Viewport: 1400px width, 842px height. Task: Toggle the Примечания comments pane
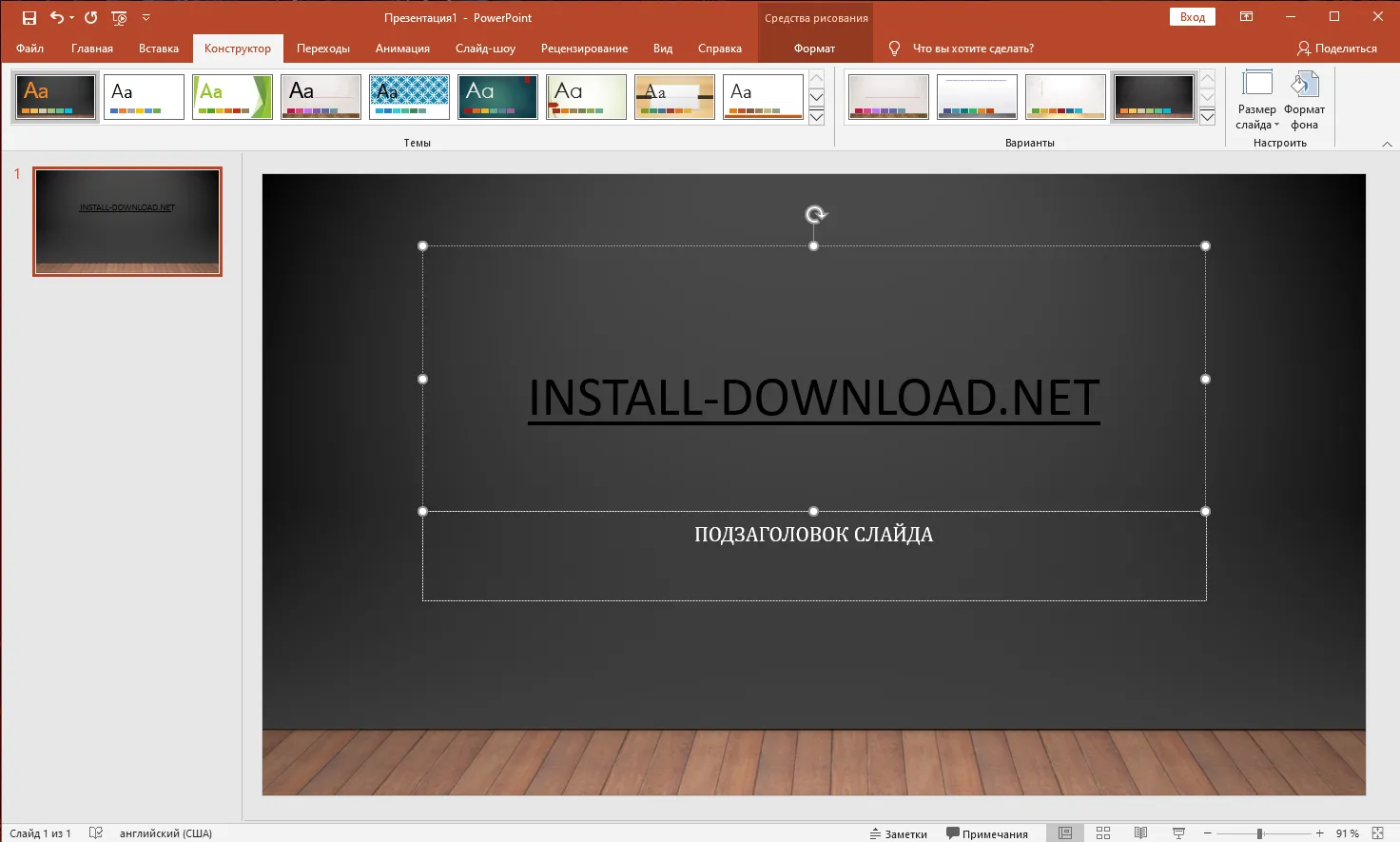point(987,833)
